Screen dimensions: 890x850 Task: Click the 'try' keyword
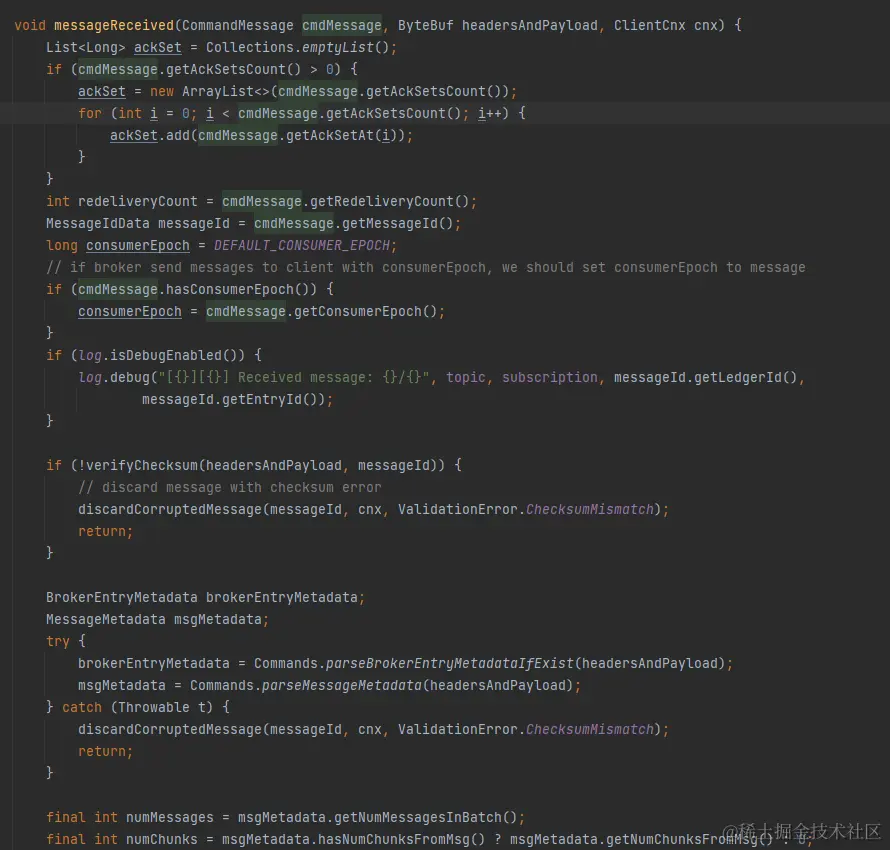coord(57,642)
